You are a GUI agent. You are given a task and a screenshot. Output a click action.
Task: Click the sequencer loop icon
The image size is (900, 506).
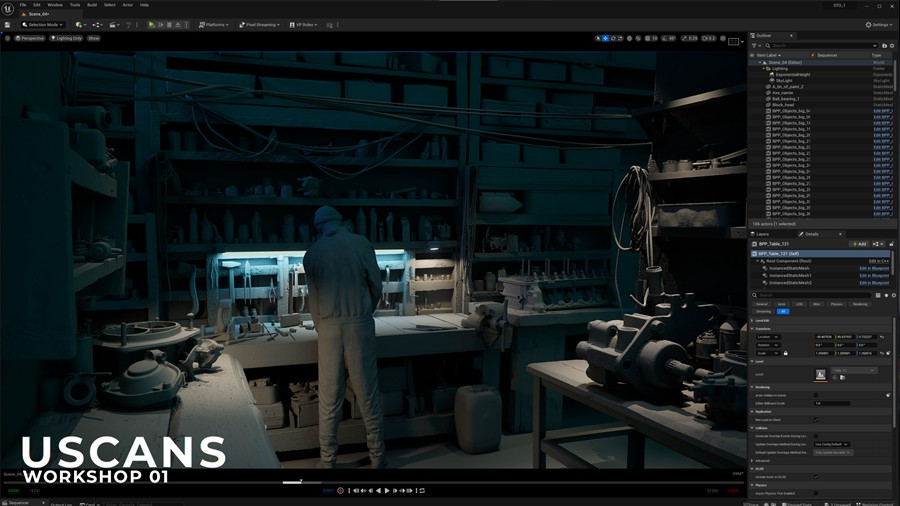422,491
